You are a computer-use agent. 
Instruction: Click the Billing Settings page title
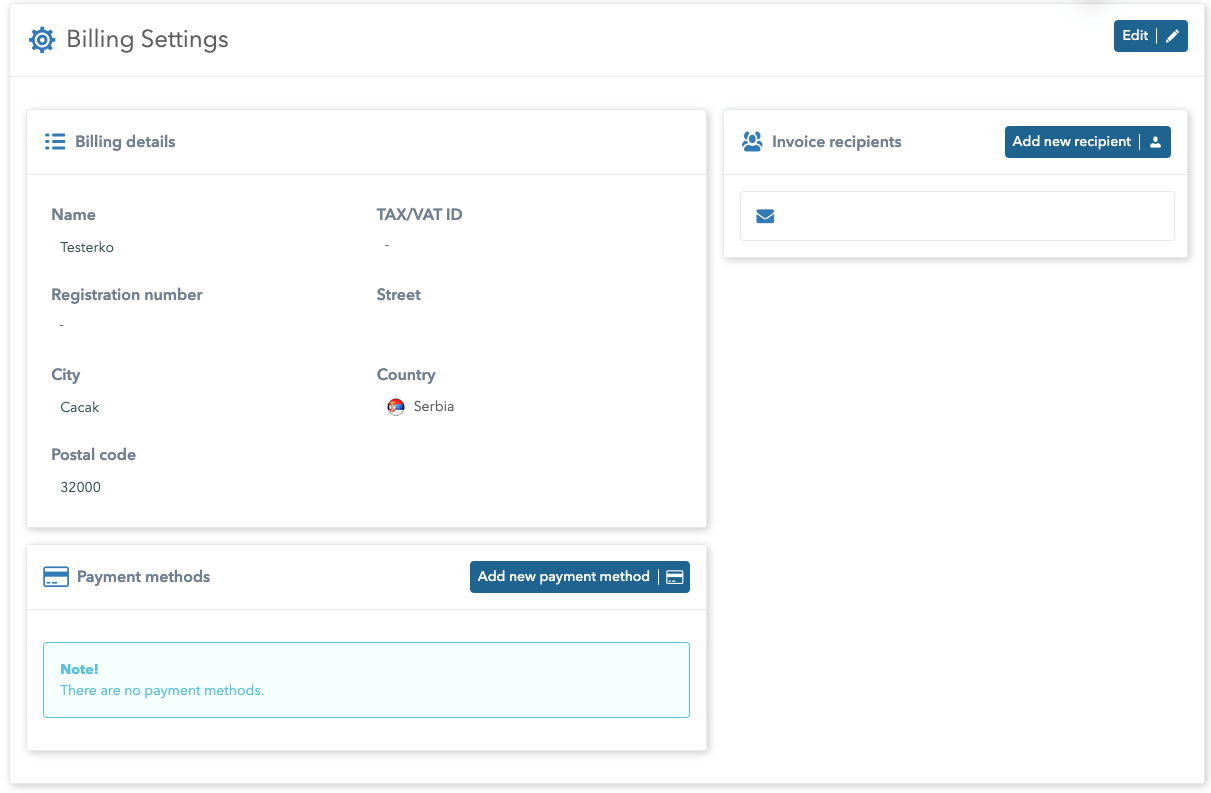coord(147,40)
